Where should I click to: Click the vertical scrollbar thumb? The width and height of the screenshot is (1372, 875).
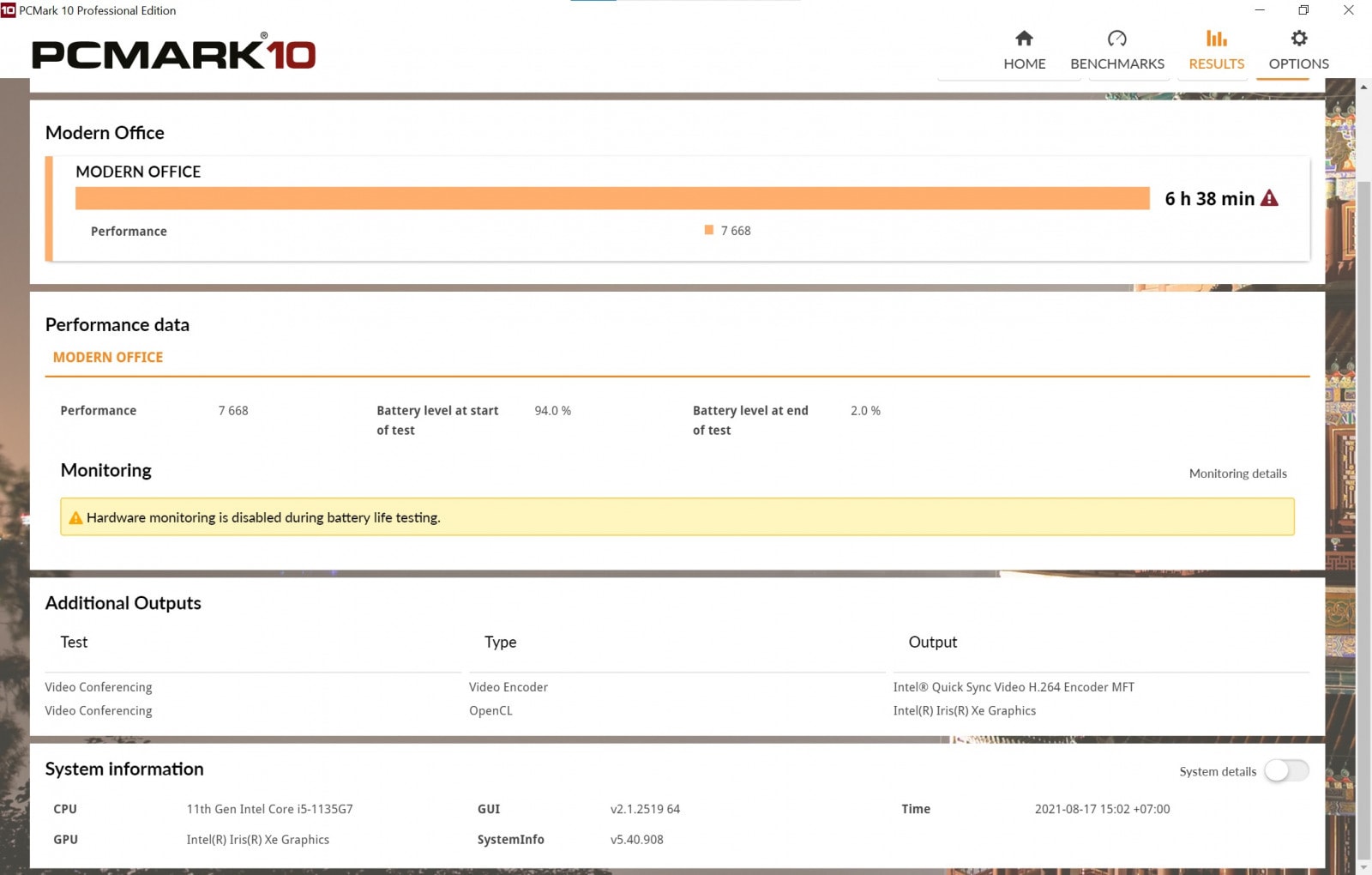(1363, 515)
